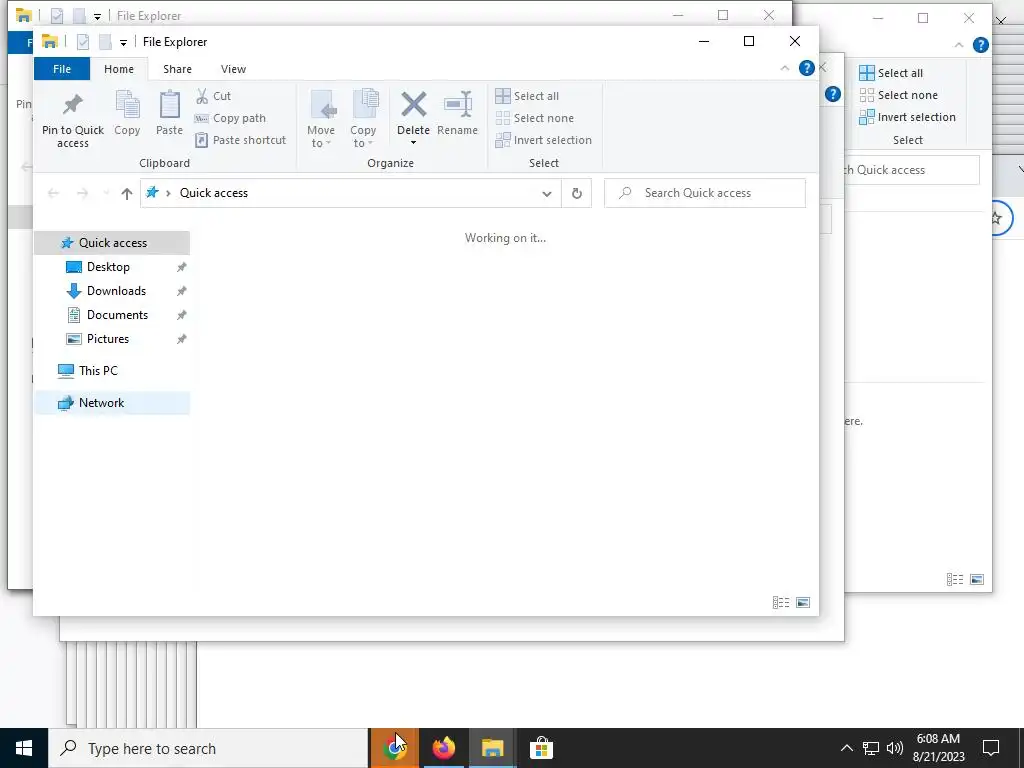Viewport: 1024px width, 768px height.
Task: Expand the address bar history dropdown
Action: click(547, 193)
